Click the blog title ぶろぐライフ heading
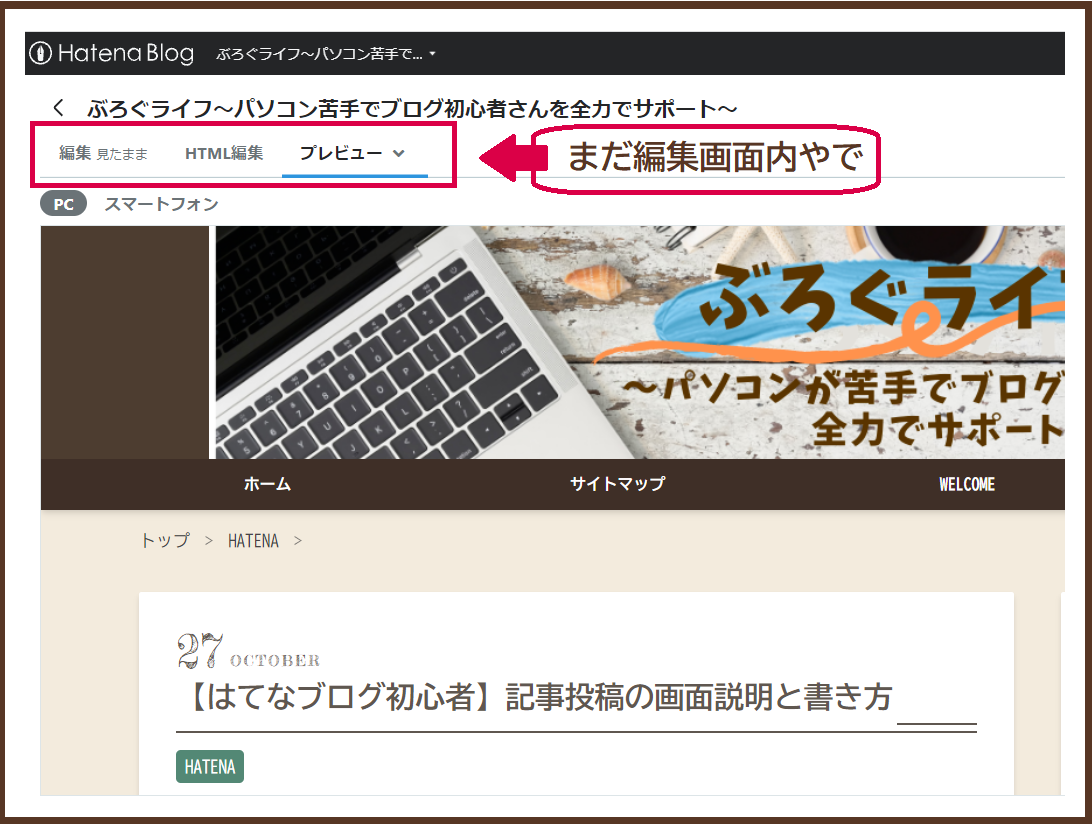This screenshot has height=824, width=1092. [412, 109]
